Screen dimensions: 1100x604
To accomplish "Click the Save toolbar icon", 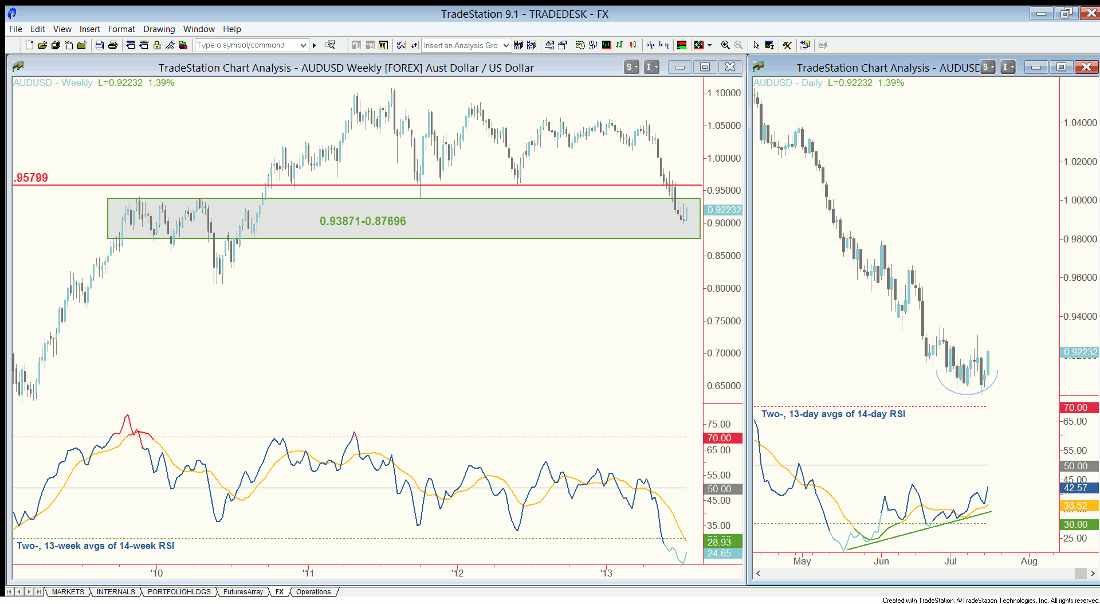I will (99, 45).
